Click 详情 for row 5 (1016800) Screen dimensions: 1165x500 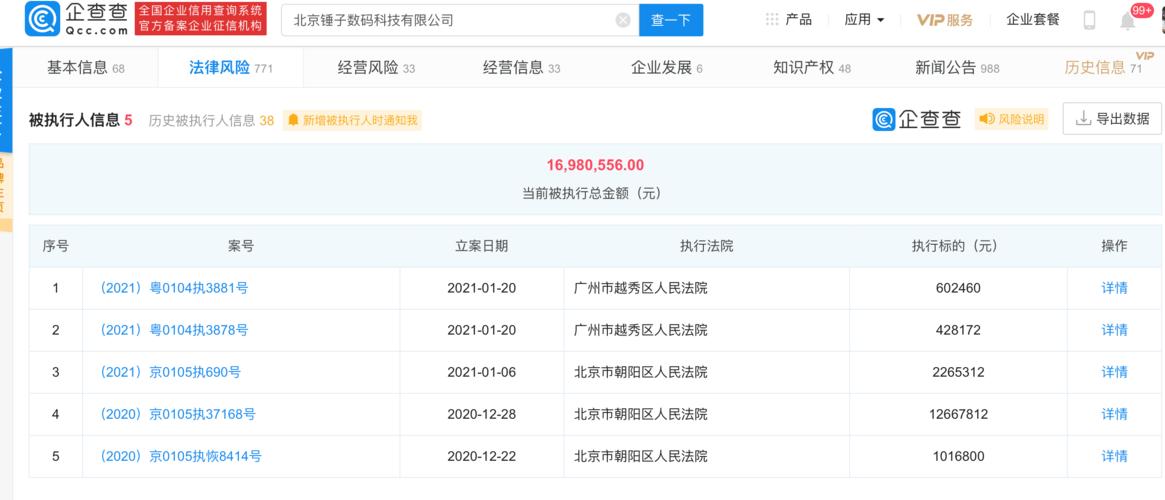[1114, 456]
